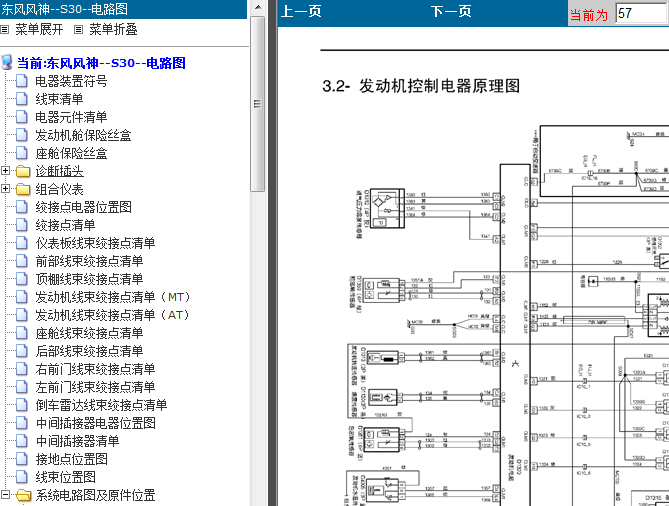
Task: Go to next page with 下一页
Action: tap(451, 12)
